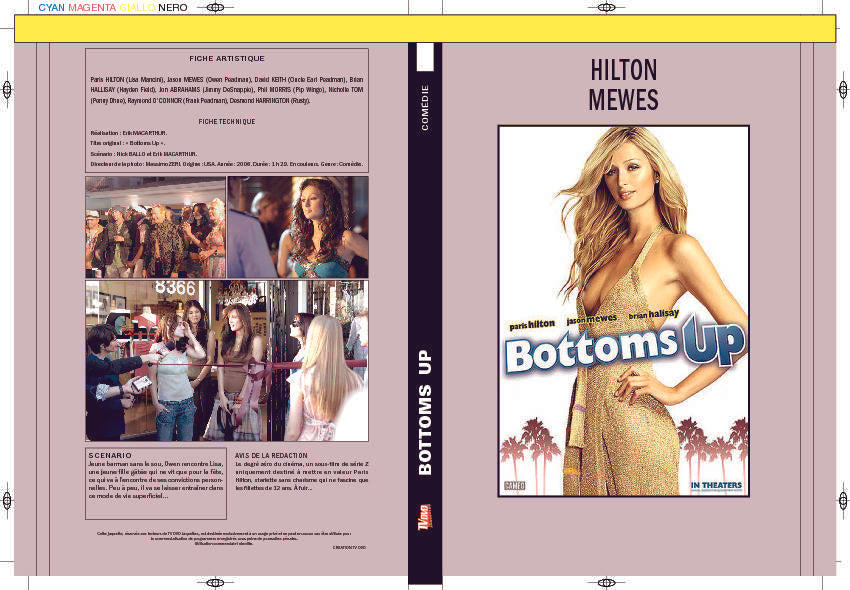This screenshot has height=590, width=850.
Task: Click the 'brian hallisay' credit on the poster
Action: 654,314
